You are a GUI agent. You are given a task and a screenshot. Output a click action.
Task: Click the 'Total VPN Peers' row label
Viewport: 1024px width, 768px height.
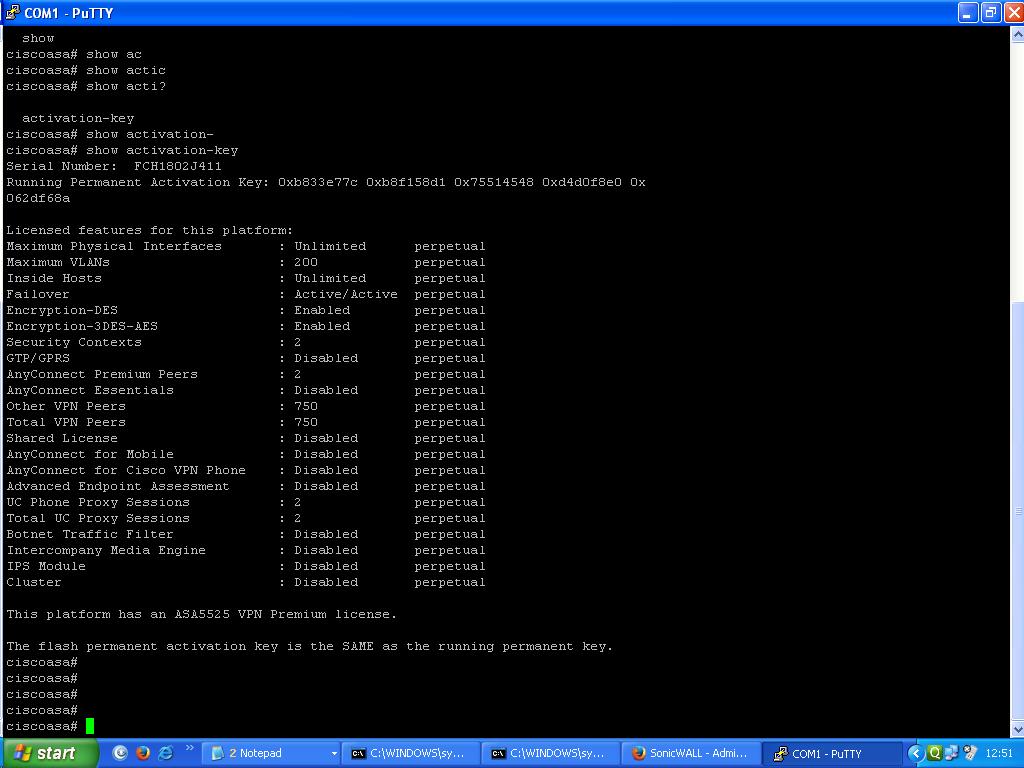tap(66, 423)
